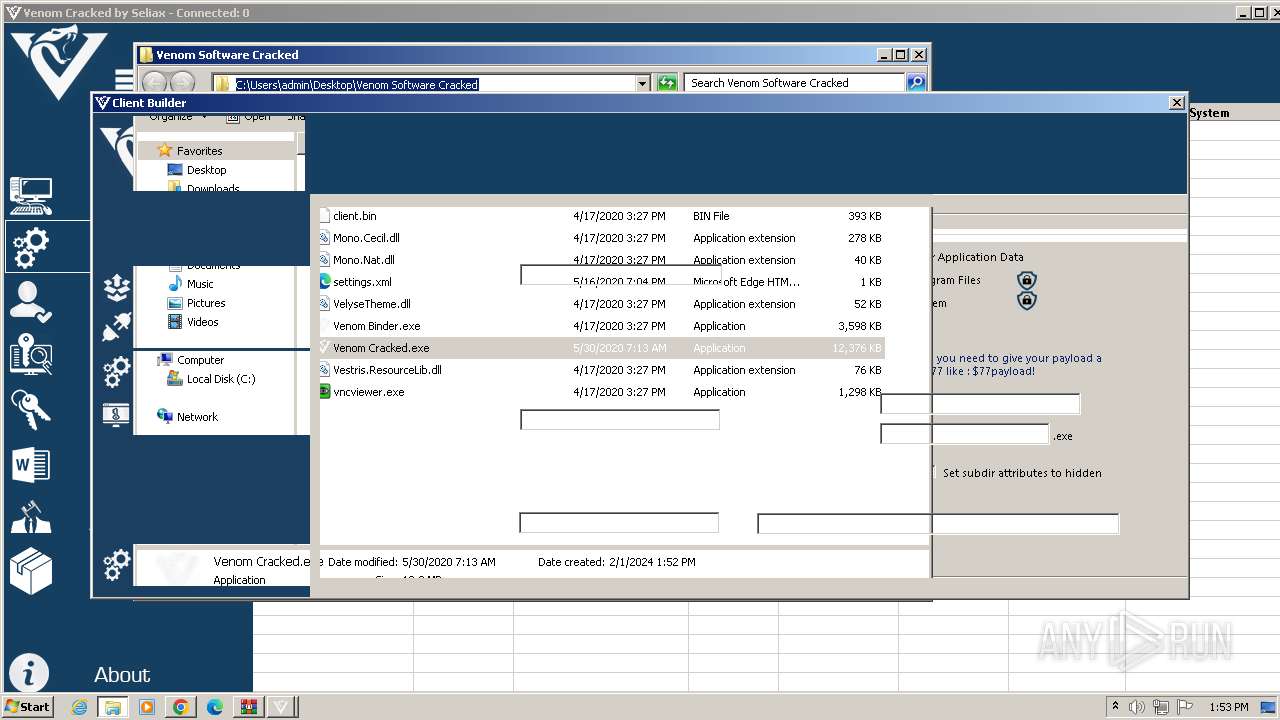
Task: Select the stacked boxes install icon in Client Builder
Action: tap(117, 288)
